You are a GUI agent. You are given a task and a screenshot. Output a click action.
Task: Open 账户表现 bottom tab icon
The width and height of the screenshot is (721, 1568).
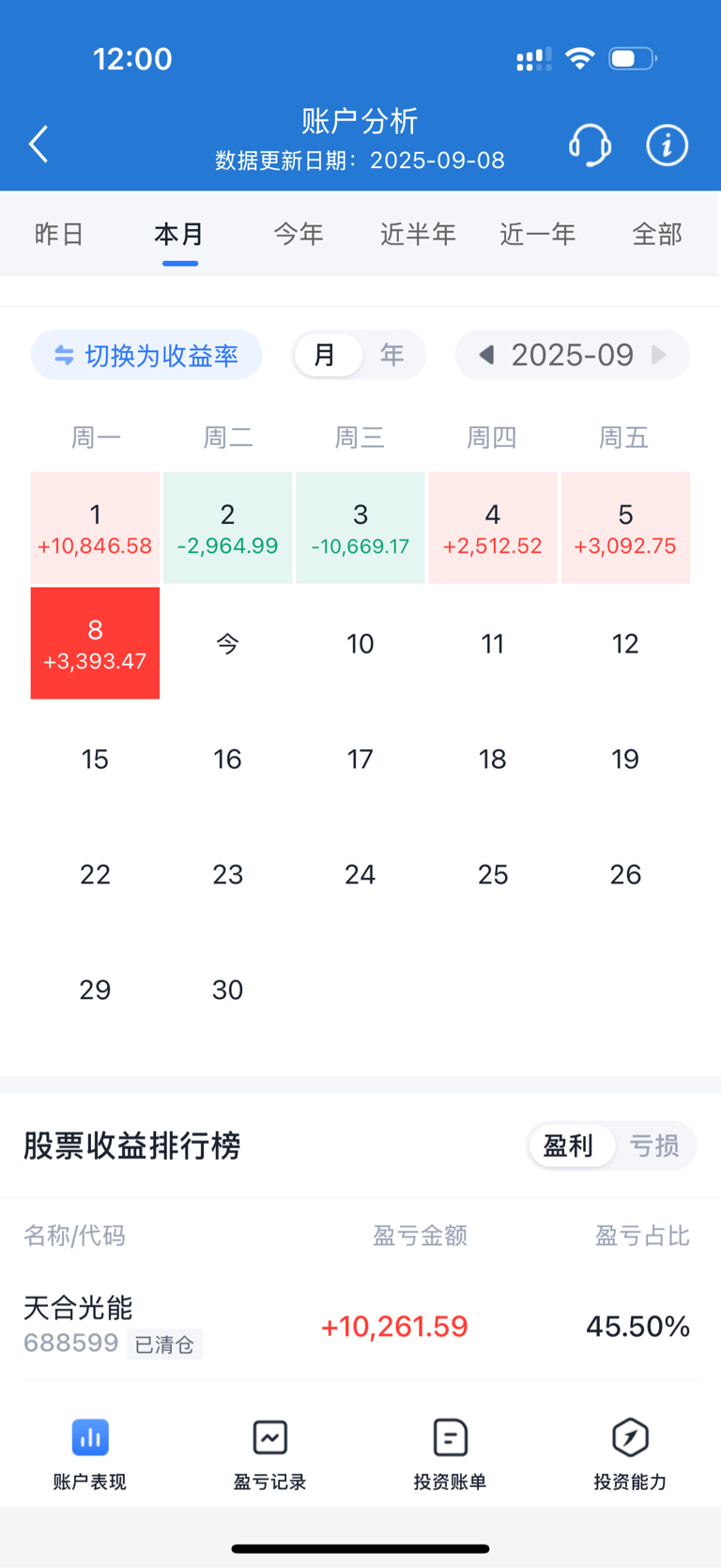[90, 1437]
